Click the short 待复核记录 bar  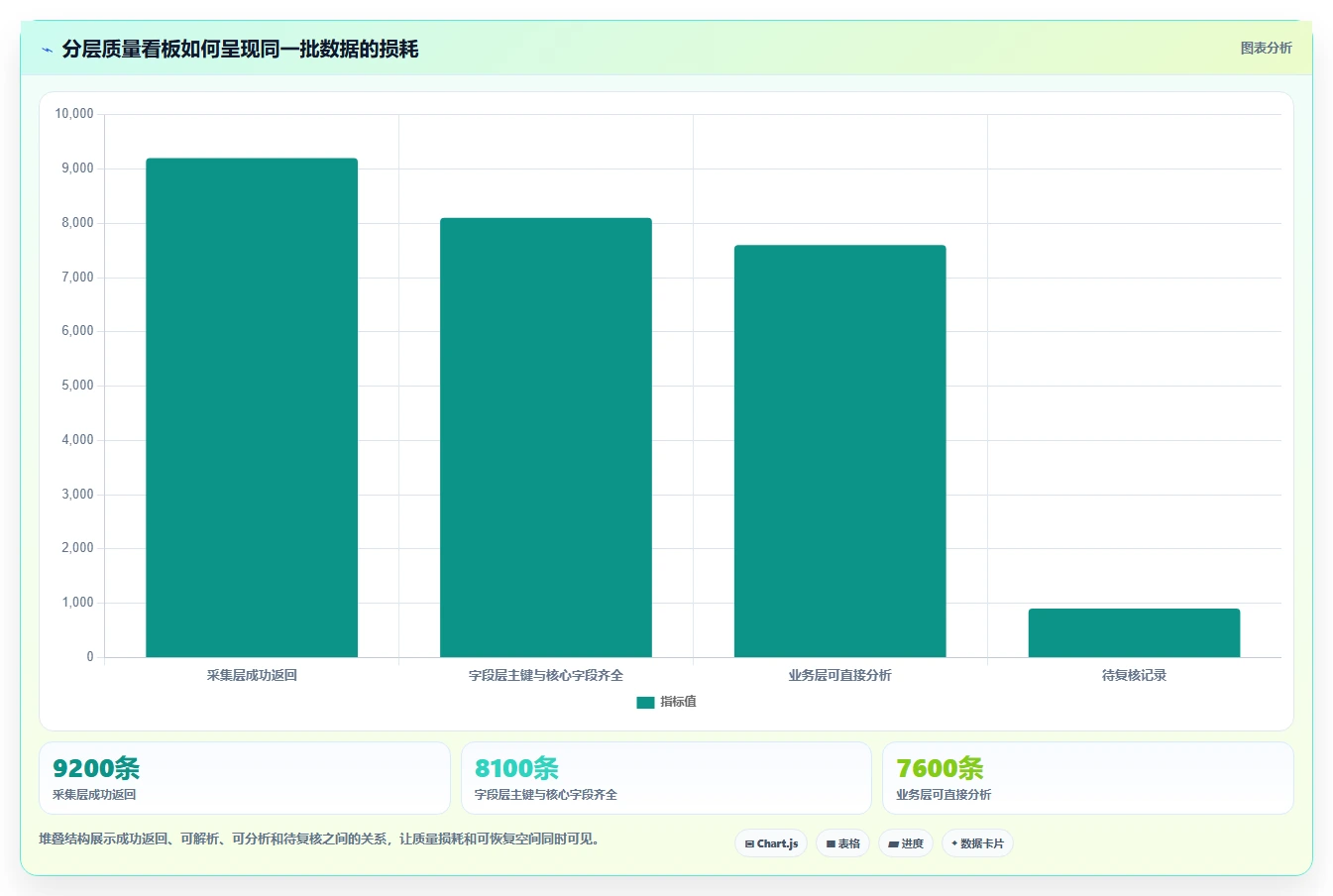click(x=1134, y=632)
